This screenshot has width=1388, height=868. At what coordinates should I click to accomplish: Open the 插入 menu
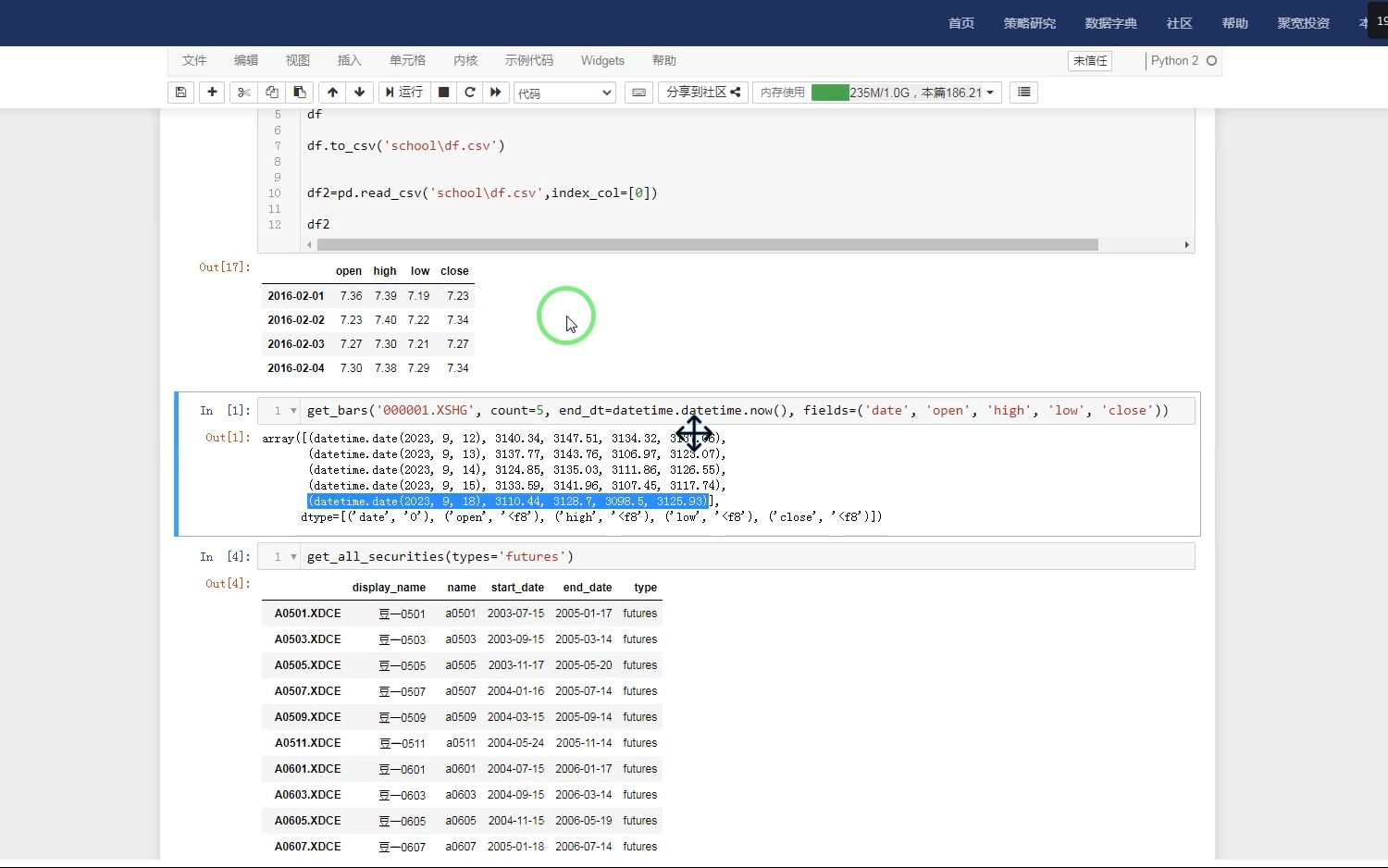350,61
